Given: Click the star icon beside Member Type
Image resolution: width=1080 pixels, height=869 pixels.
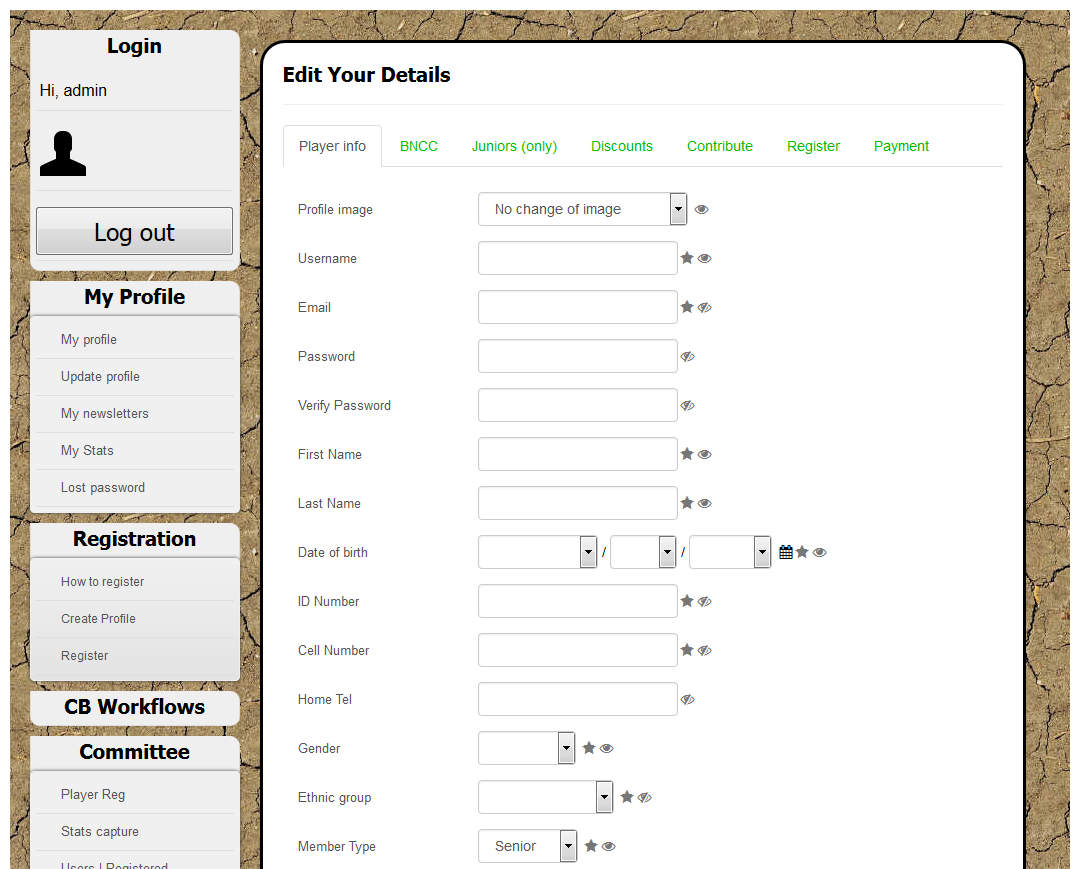Looking at the screenshot, I should coord(591,846).
